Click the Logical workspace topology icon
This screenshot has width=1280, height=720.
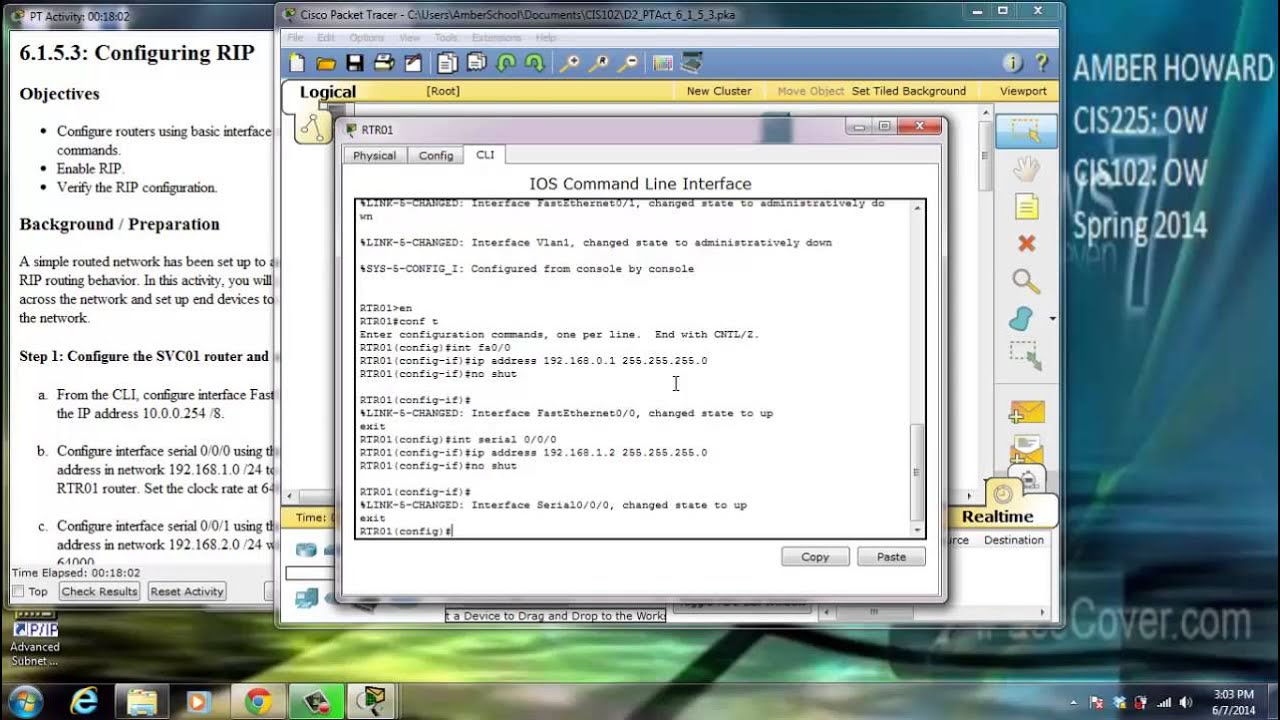click(x=313, y=127)
